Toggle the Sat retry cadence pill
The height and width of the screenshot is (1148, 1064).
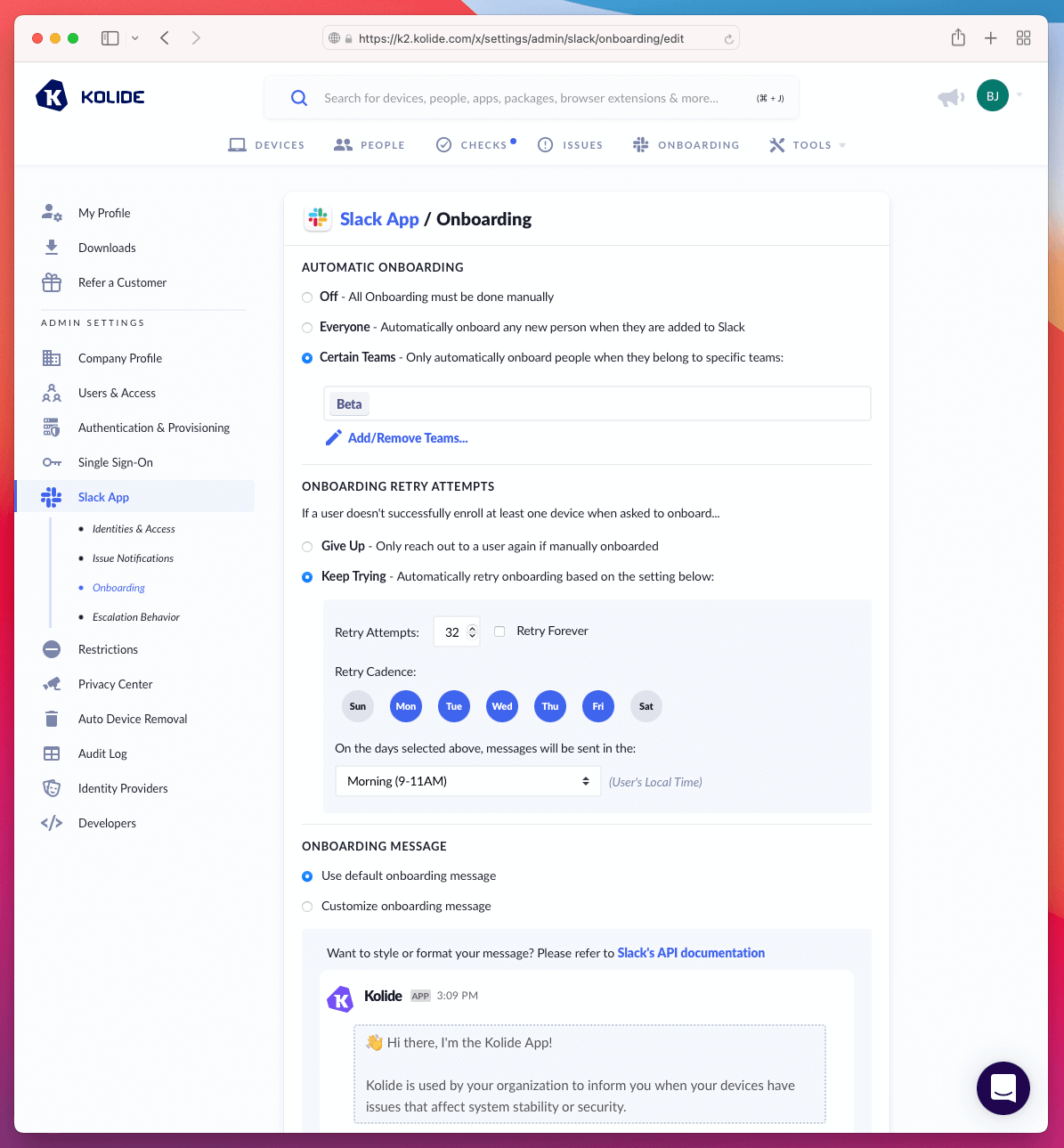(x=646, y=705)
